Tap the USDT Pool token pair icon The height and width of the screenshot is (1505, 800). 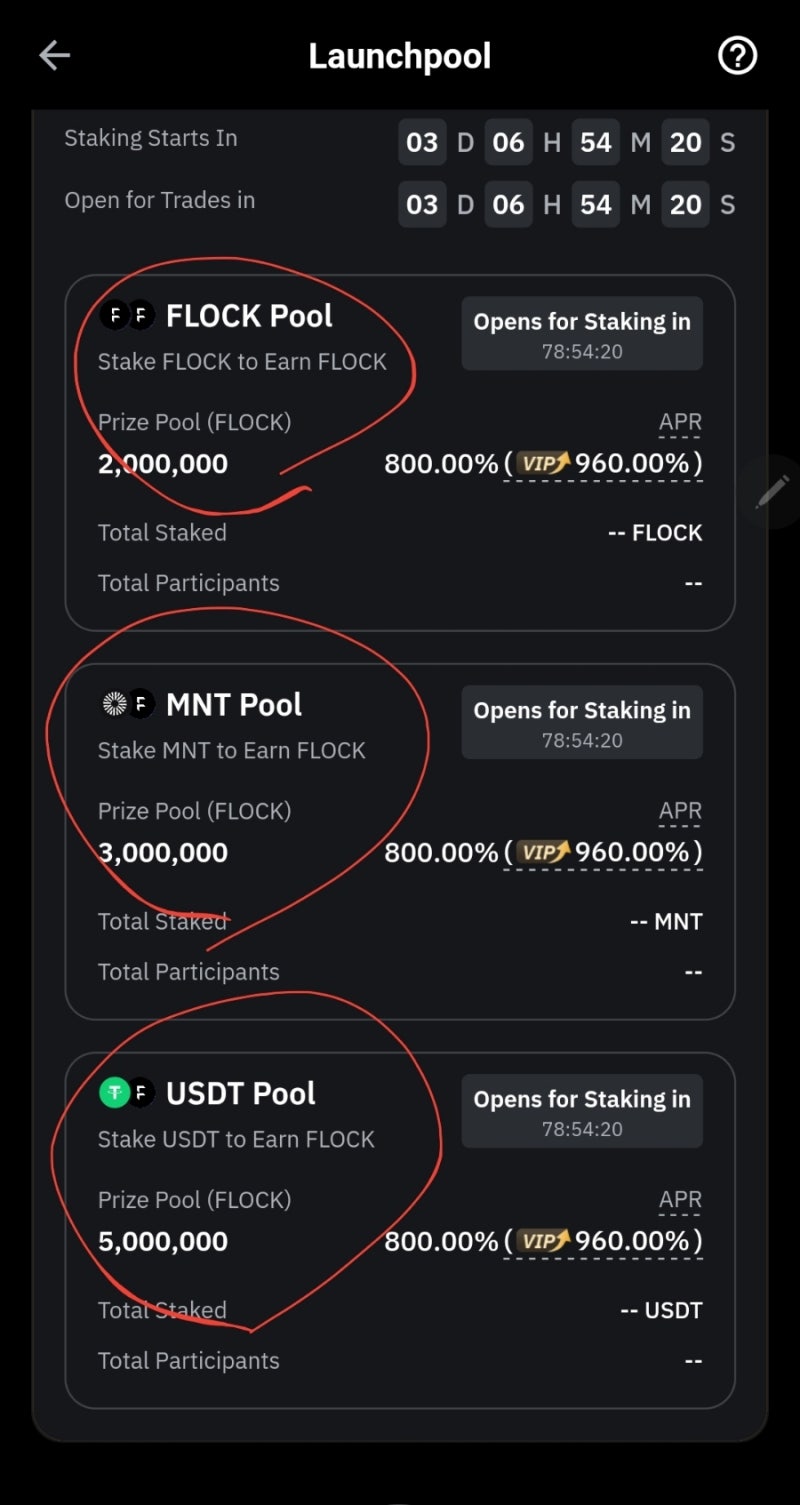point(127,1094)
